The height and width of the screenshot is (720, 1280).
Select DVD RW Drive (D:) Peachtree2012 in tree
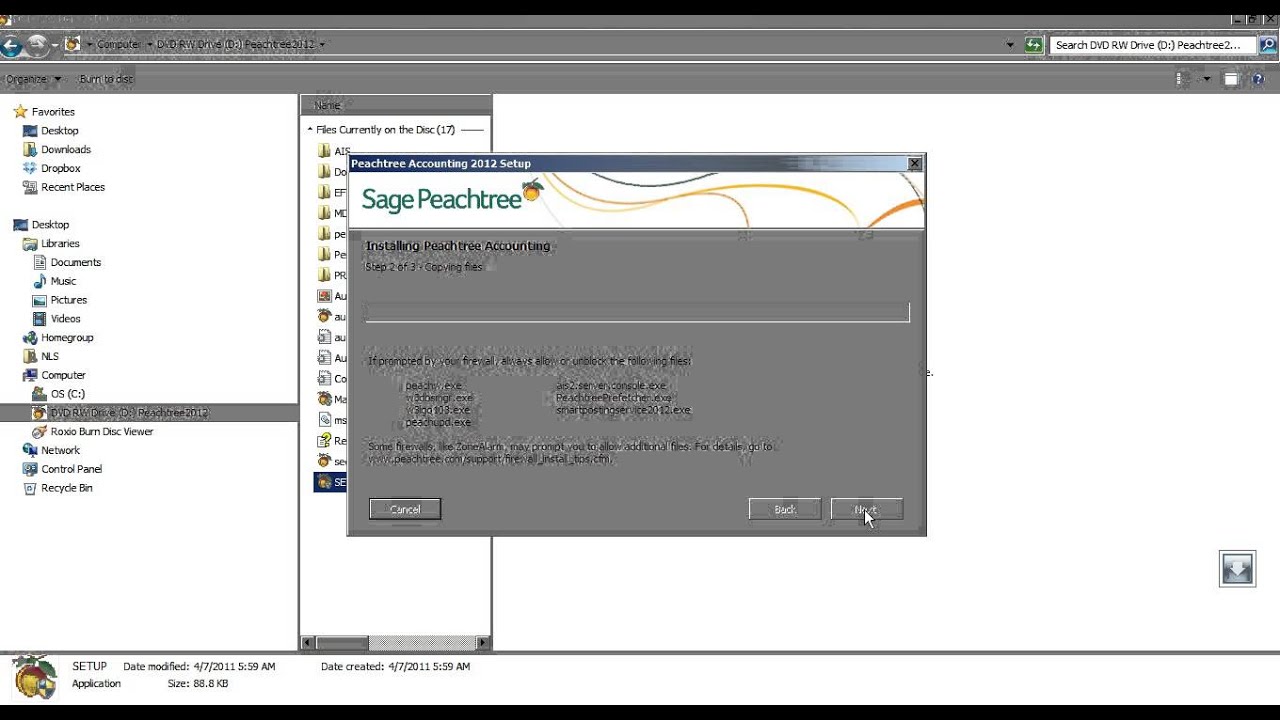130,413
